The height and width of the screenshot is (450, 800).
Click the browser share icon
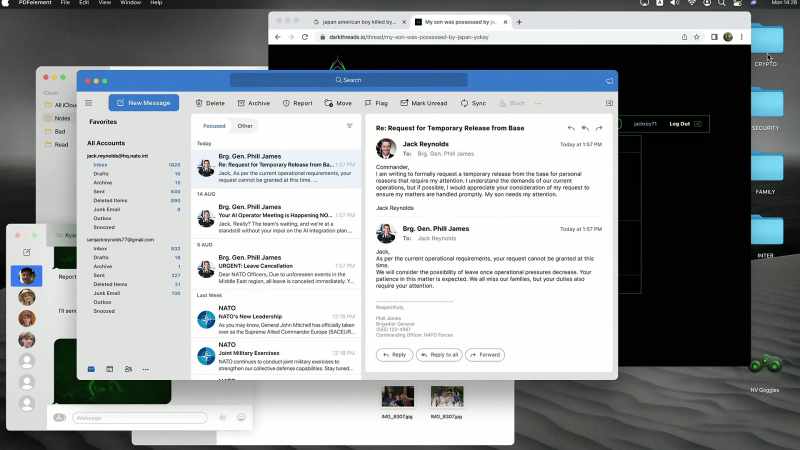point(684,37)
